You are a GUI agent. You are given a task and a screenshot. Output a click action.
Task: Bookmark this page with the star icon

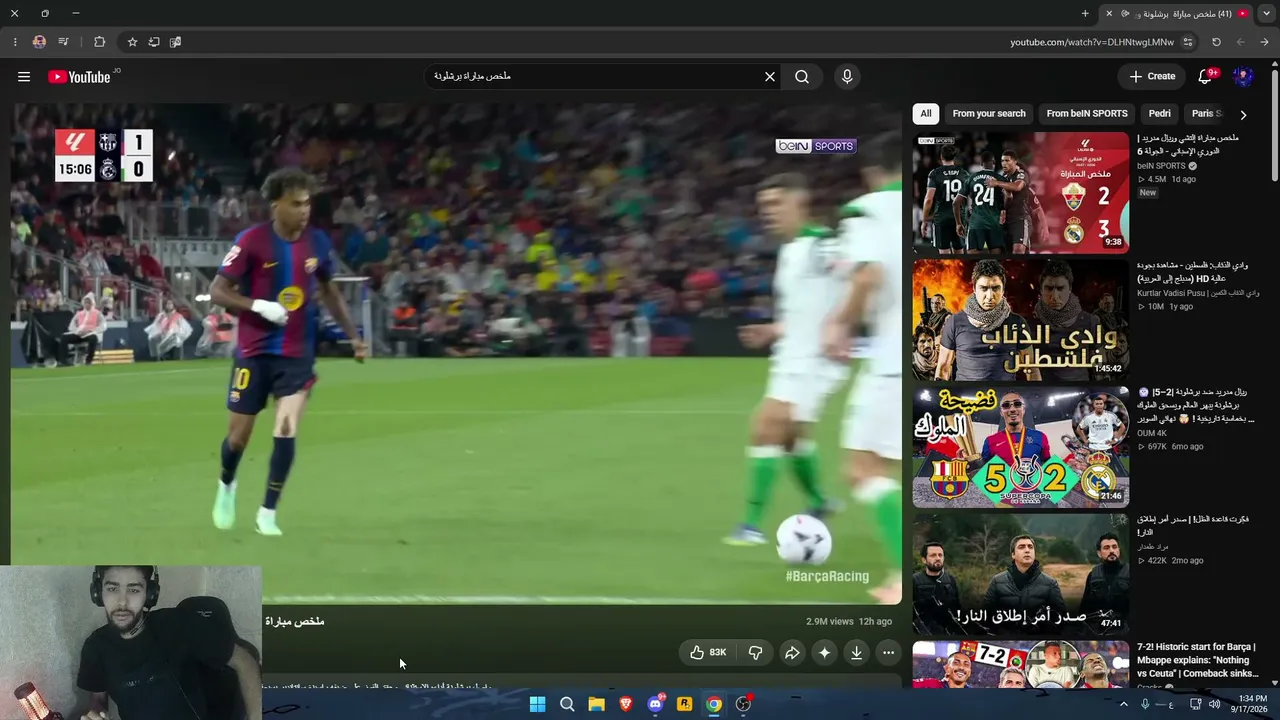pos(132,42)
